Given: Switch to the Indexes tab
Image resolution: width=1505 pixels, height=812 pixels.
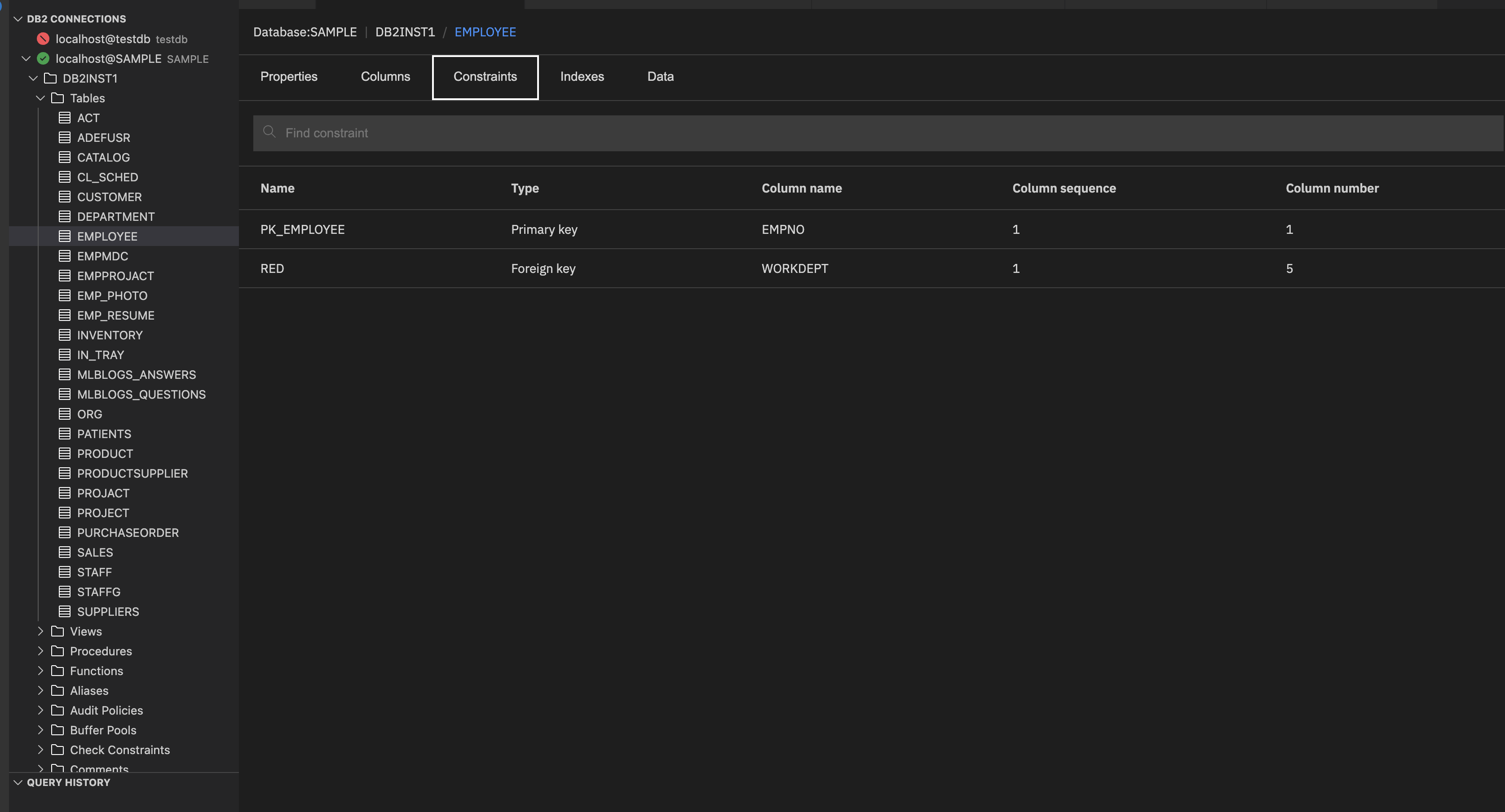Looking at the screenshot, I should 582,76.
